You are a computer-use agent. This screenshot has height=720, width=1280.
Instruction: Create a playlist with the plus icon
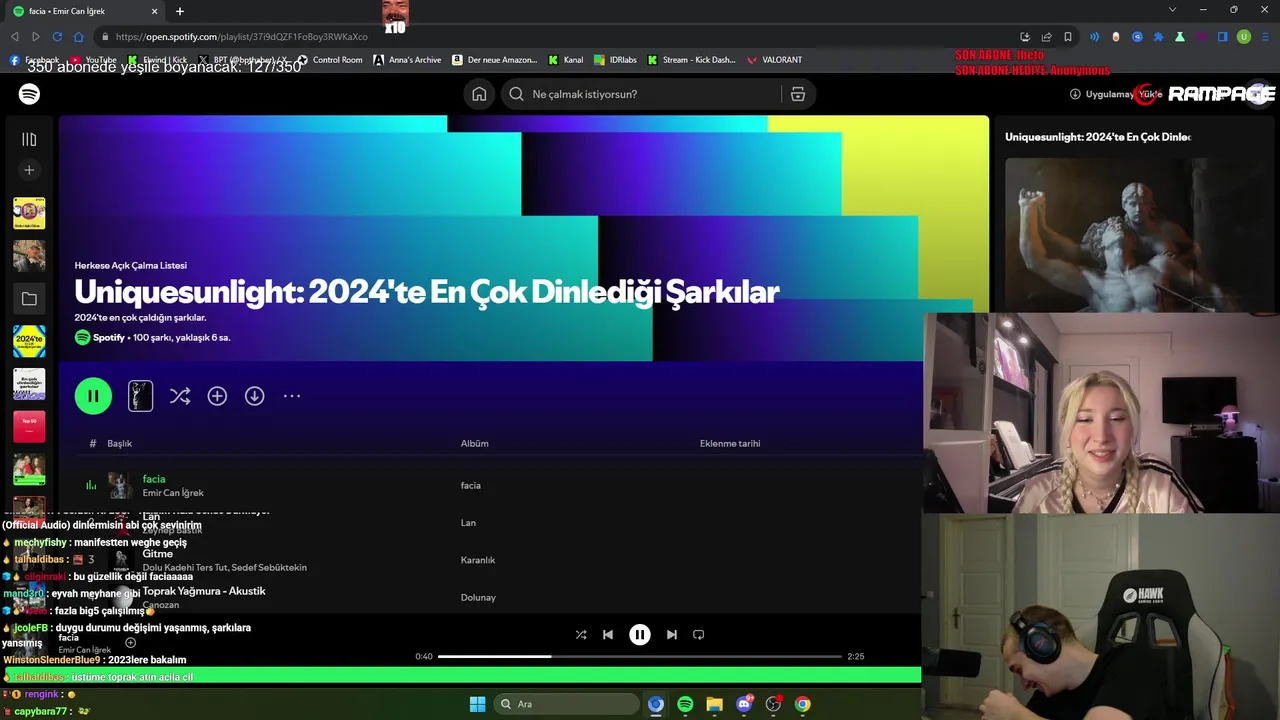(x=29, y=170)
